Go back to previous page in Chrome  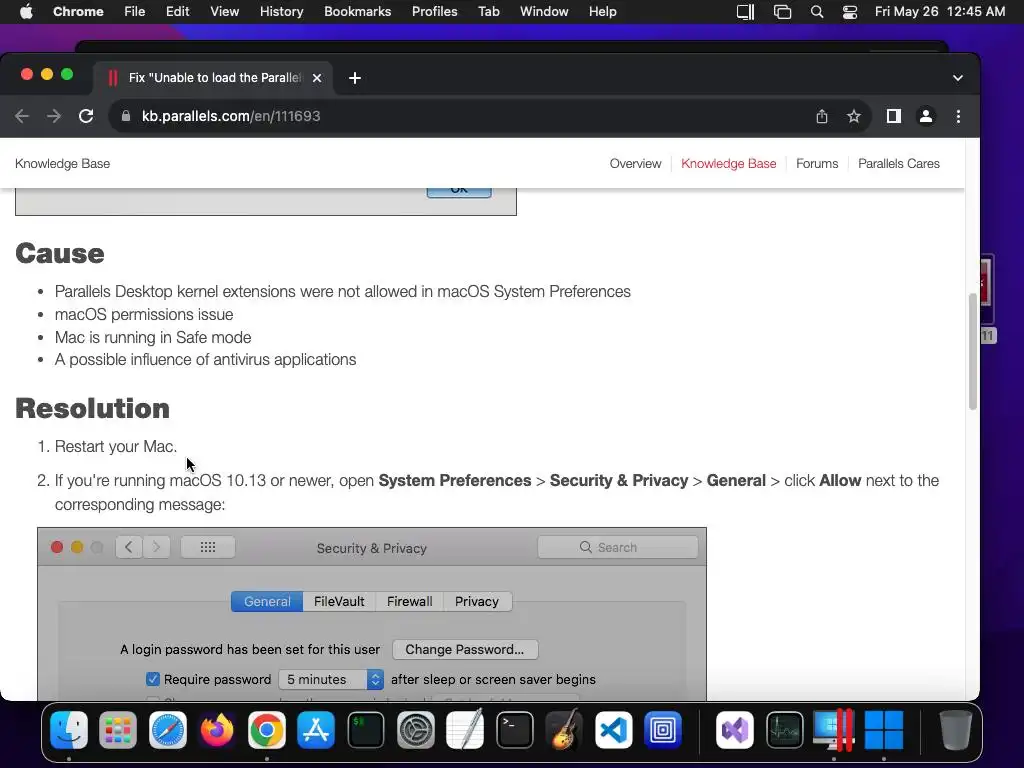22,116
